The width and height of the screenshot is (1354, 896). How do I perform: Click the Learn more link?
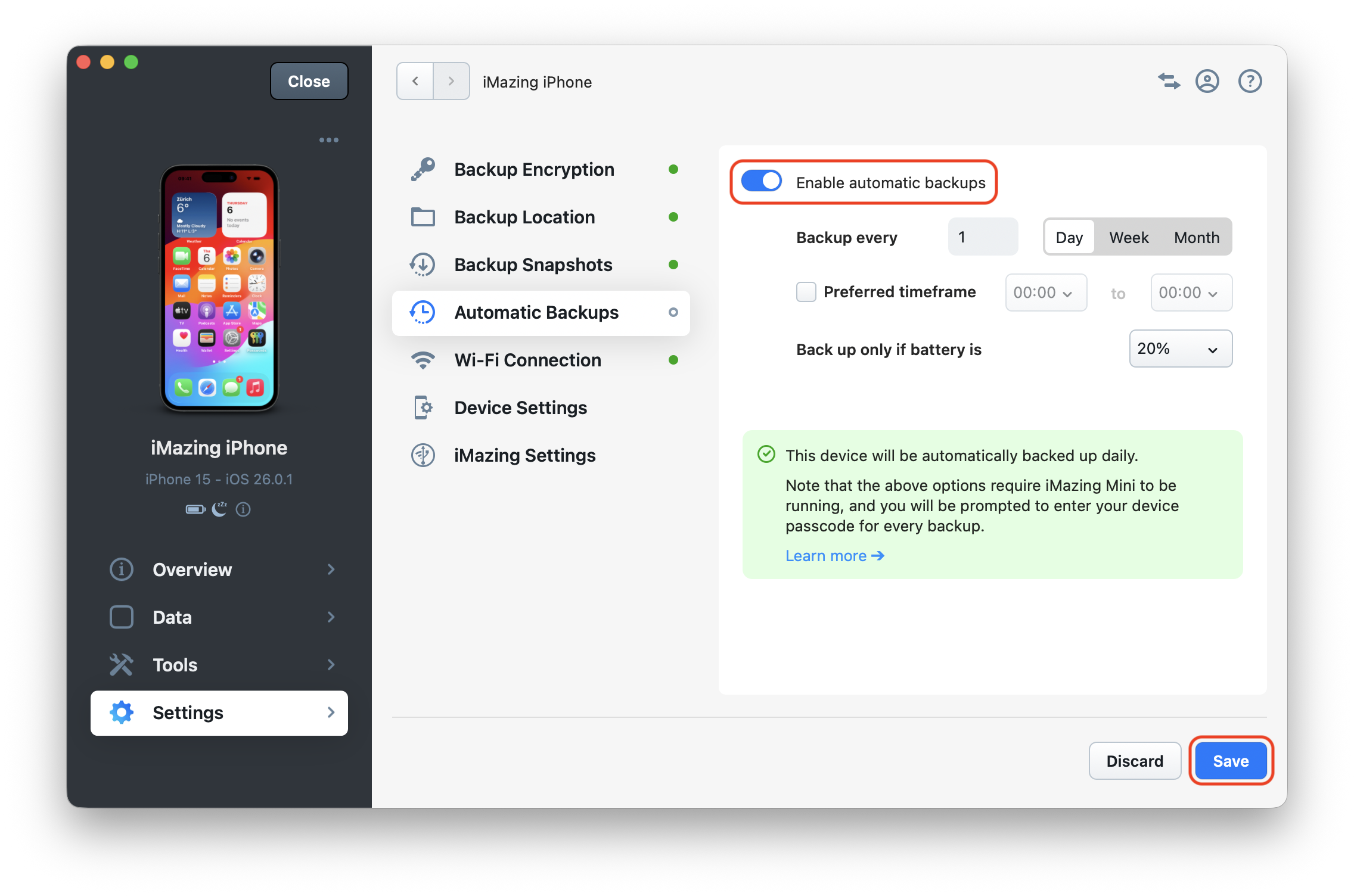coord(834,555)
